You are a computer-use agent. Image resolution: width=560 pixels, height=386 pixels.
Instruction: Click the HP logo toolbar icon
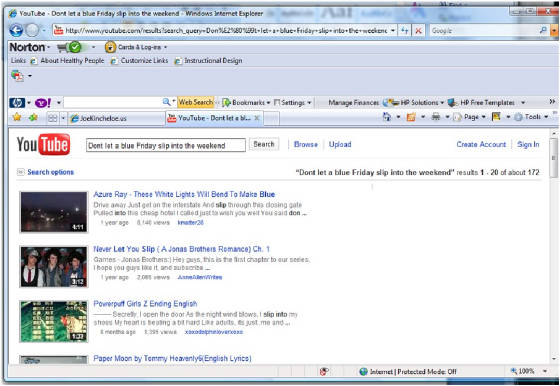17,103
